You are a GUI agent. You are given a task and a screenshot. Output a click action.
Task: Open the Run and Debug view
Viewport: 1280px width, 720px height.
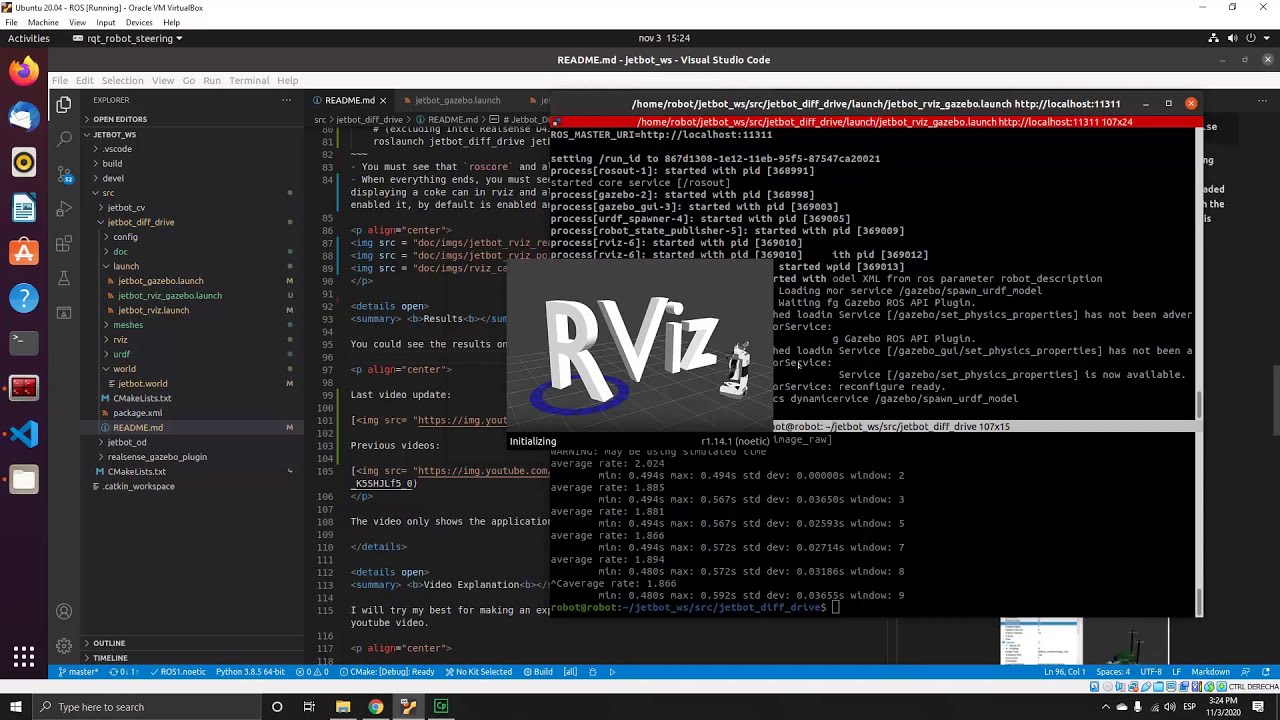64,209
